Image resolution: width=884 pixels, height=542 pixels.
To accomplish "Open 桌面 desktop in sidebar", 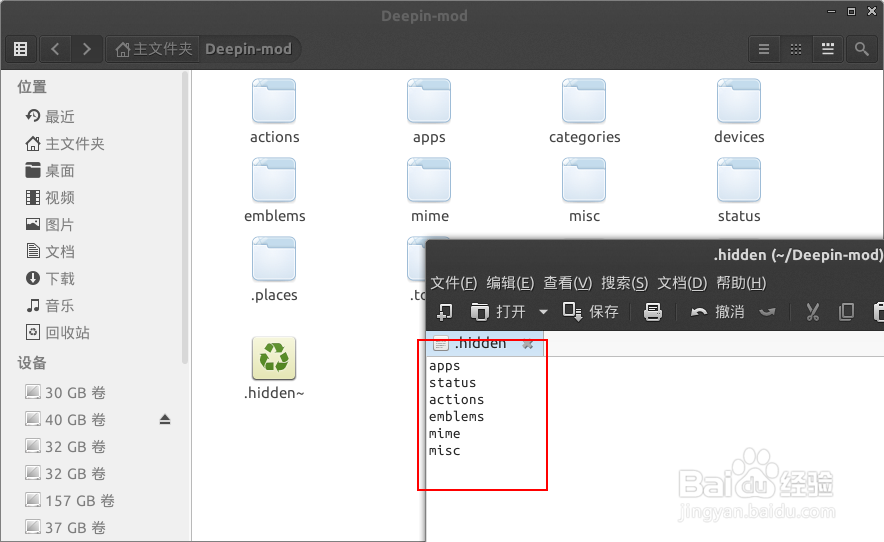I will click(50, 171).
